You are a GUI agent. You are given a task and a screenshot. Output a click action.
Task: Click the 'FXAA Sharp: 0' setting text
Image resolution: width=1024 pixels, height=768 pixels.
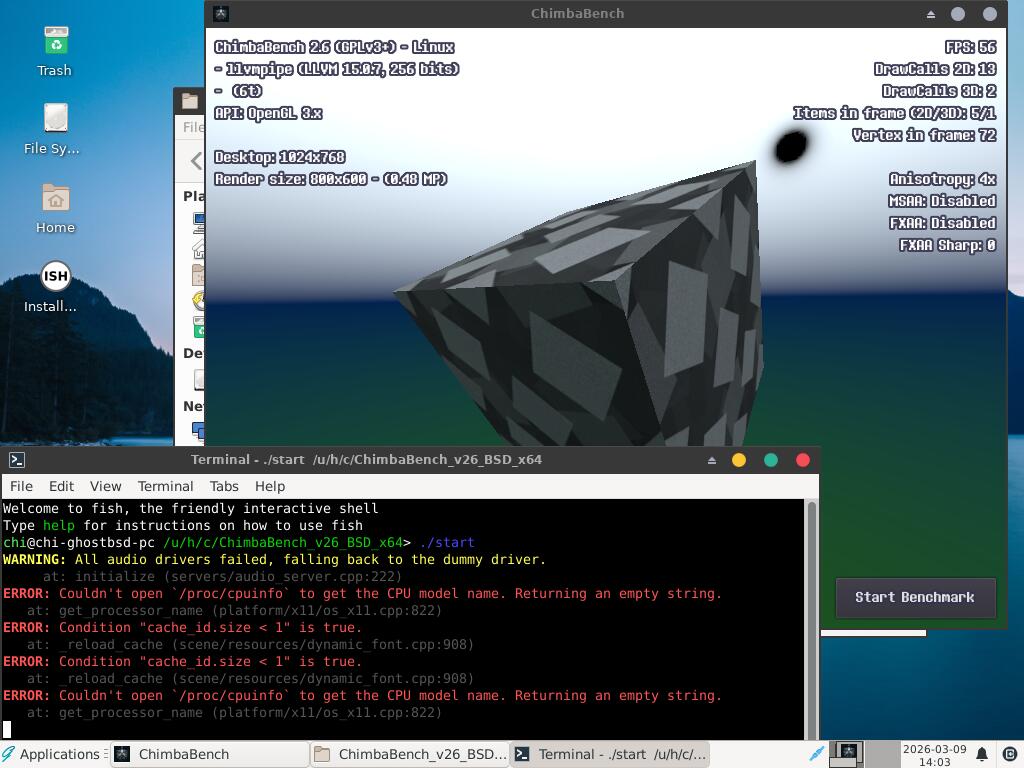948,246
